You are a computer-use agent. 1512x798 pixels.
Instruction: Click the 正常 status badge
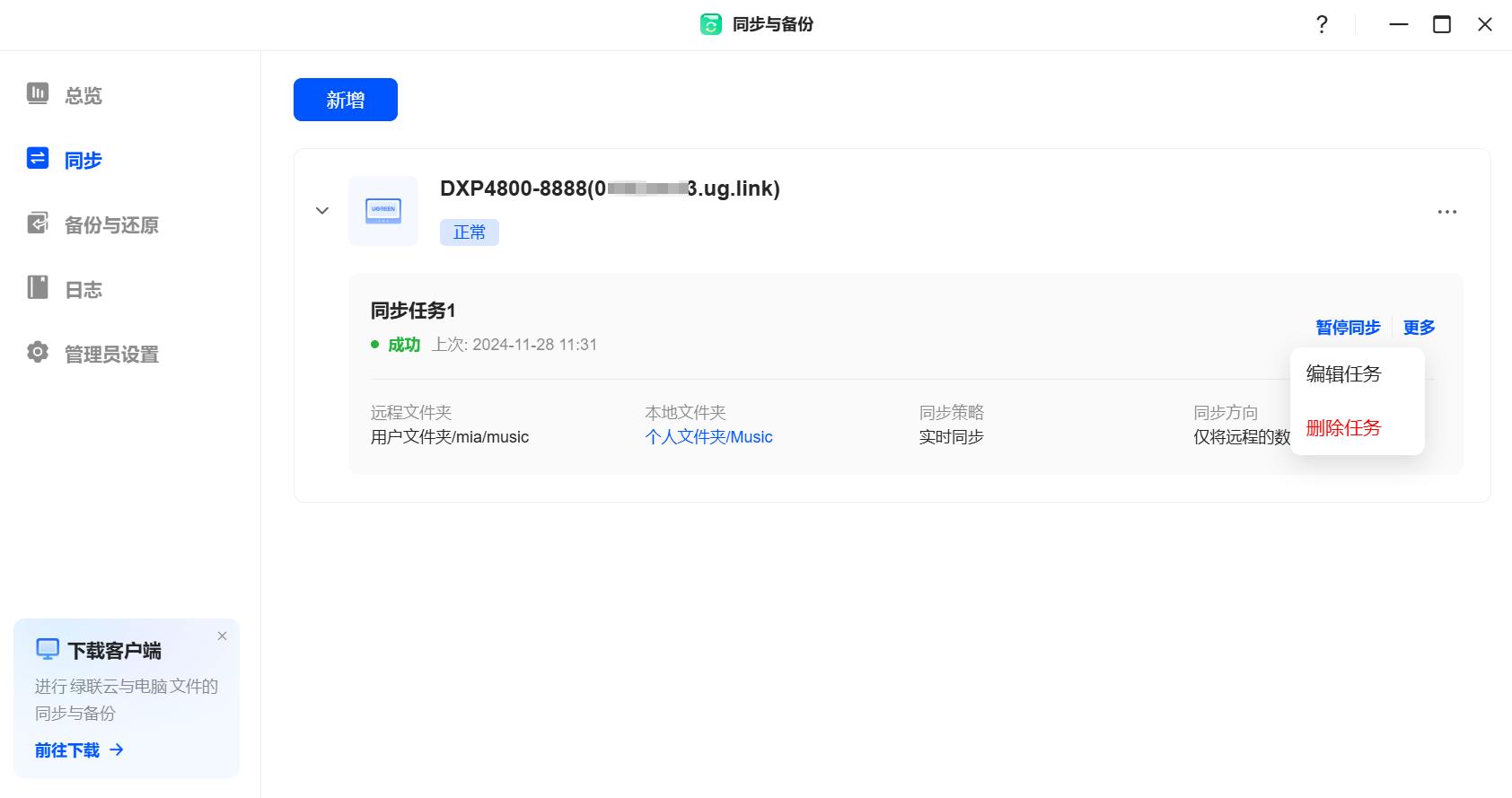point(470,232)
